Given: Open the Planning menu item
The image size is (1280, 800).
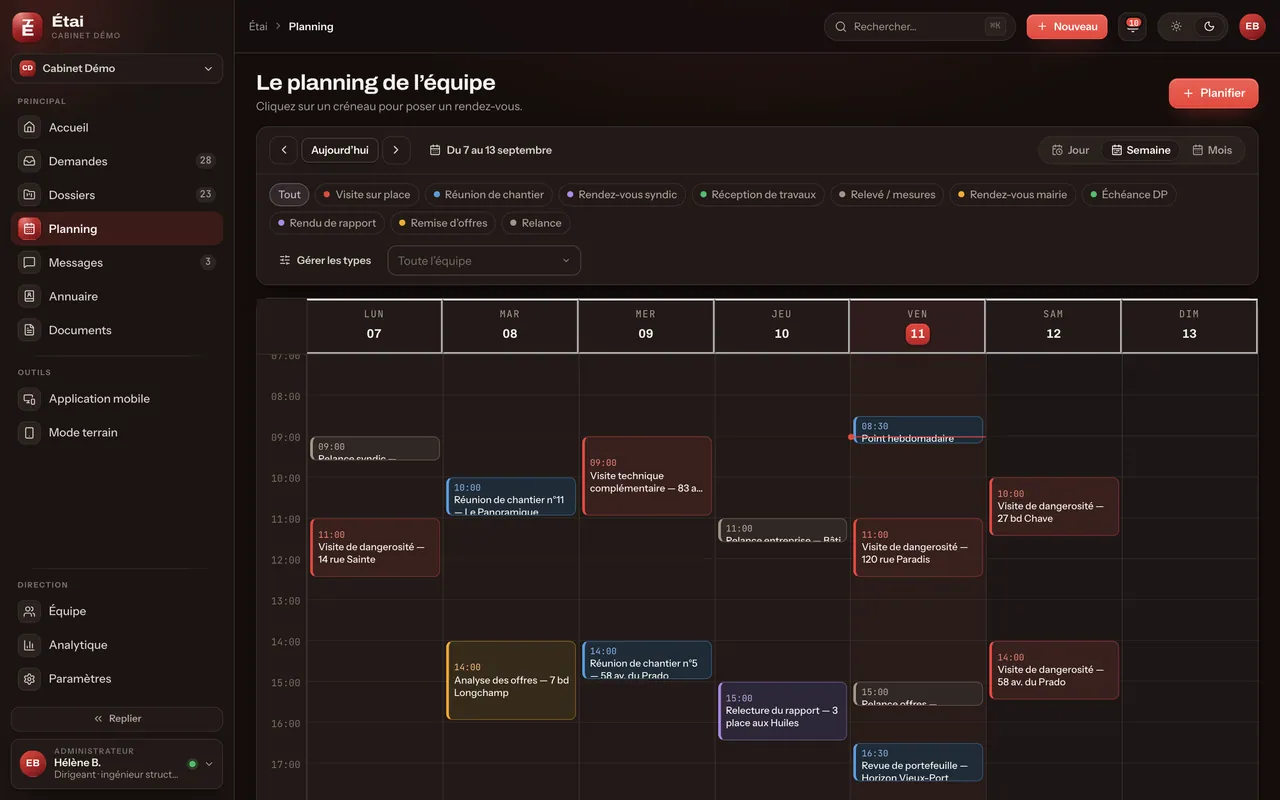Looking at the screenshot, I should point(117,229).
